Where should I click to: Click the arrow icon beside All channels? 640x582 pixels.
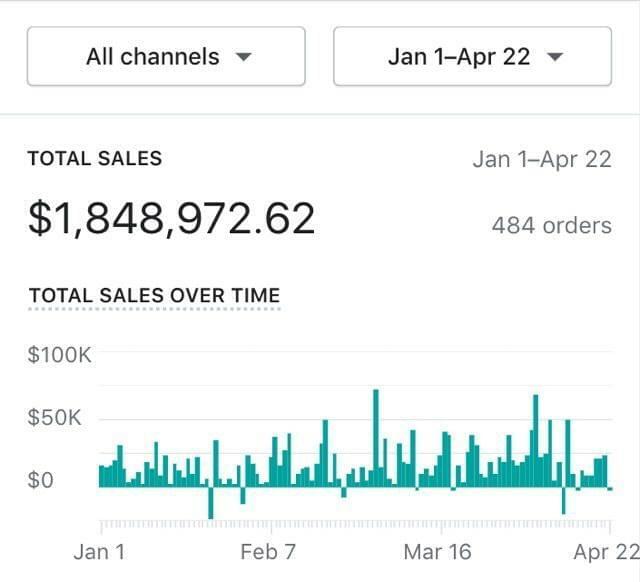243,57
